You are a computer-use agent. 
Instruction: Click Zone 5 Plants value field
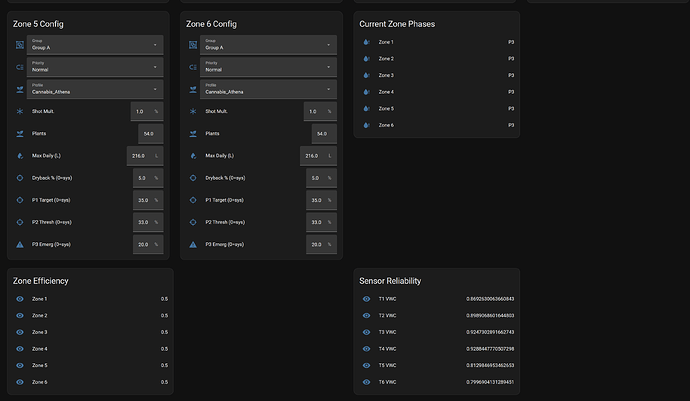(150, 133)
